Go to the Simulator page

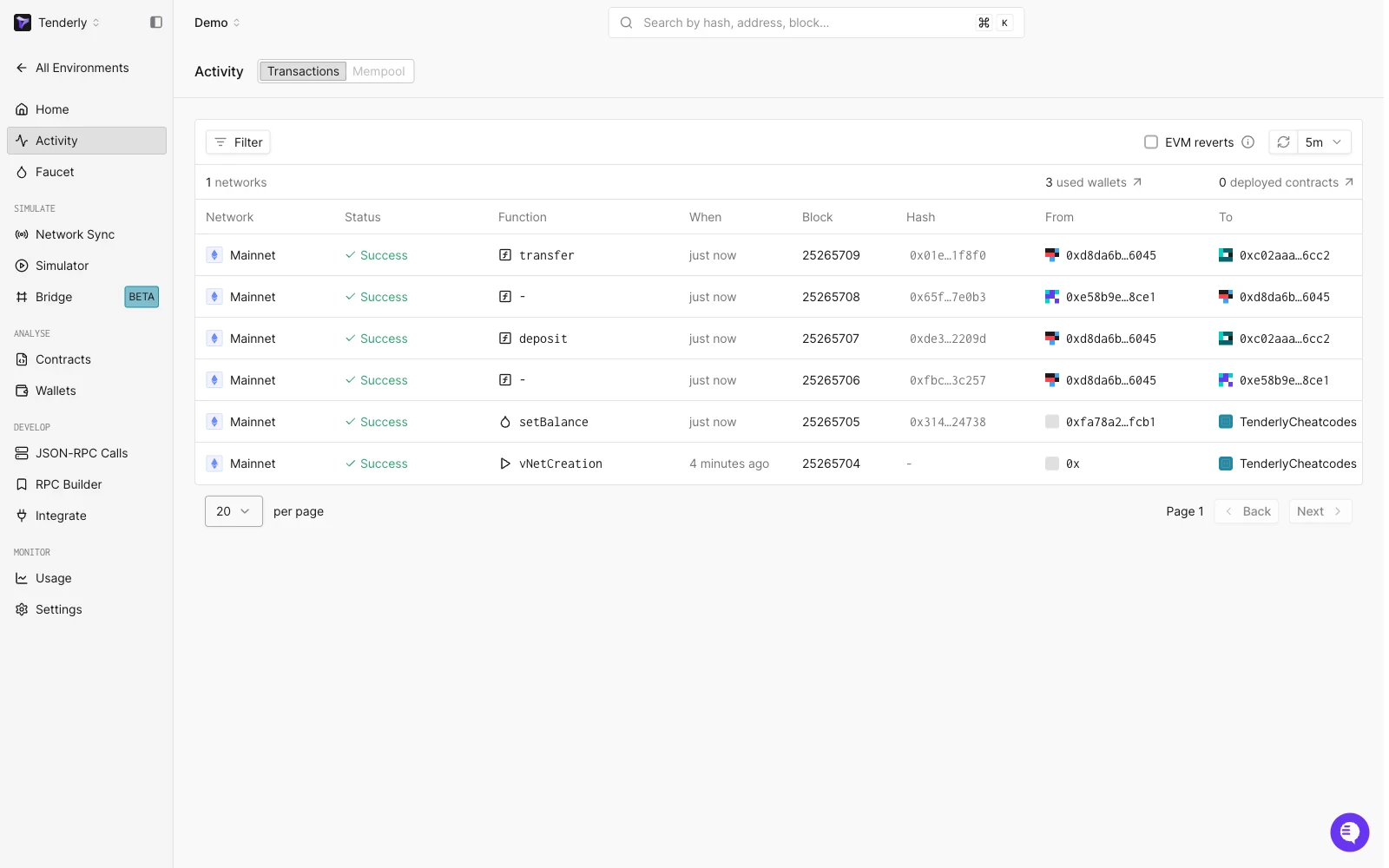[x=87, y=266]
